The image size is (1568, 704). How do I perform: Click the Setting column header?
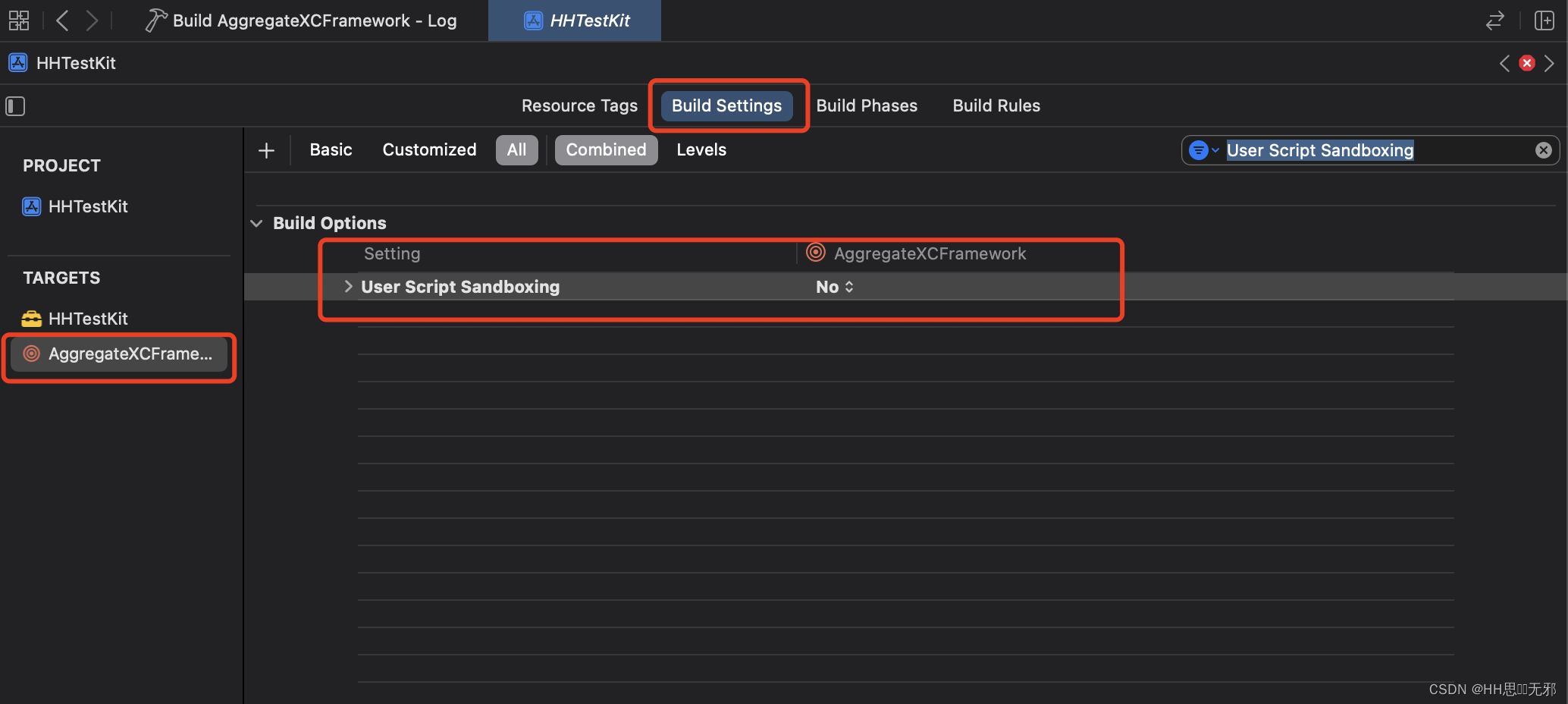click(392, 253)
